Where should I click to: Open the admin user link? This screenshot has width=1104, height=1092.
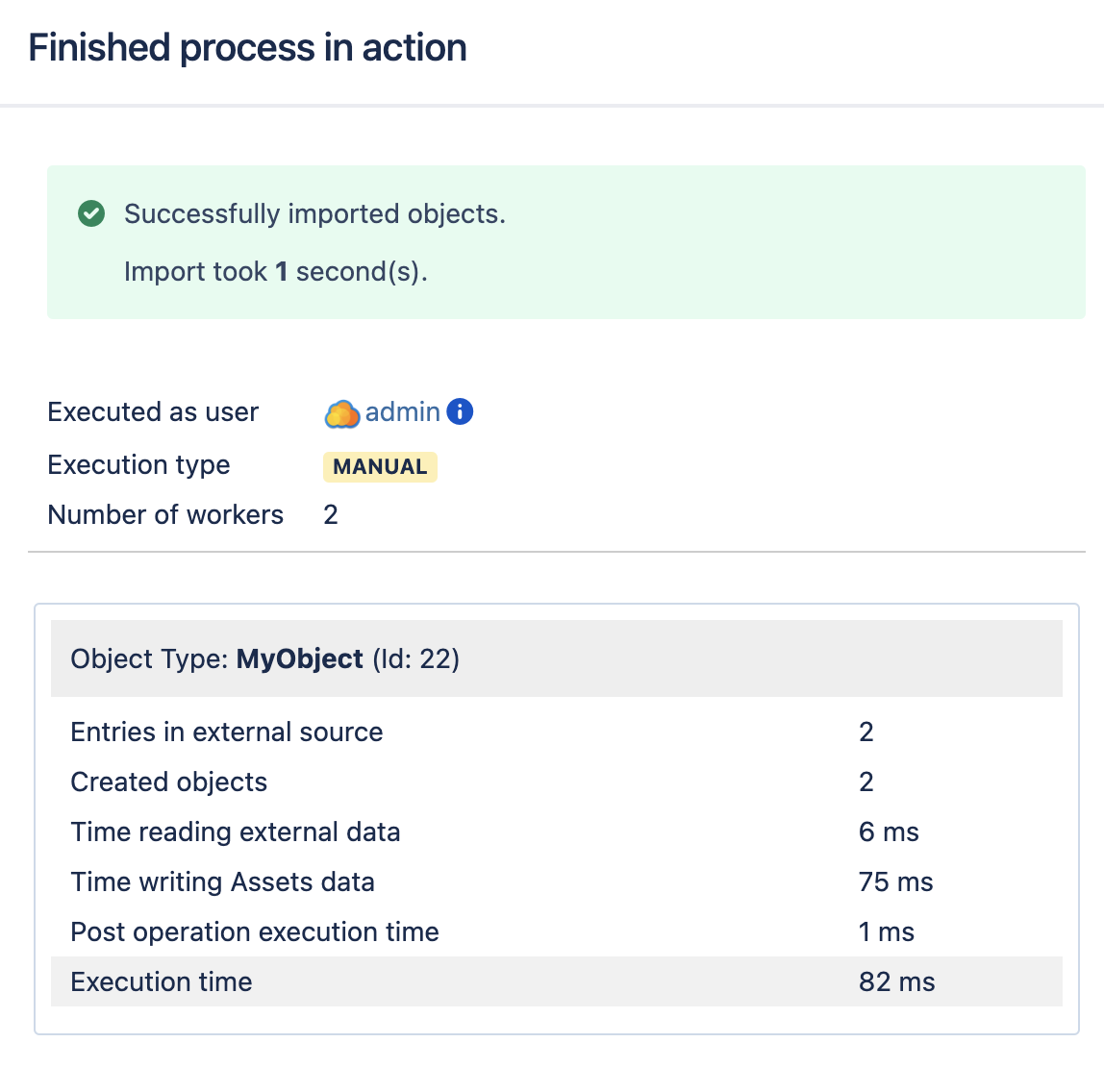coord(402,412)
